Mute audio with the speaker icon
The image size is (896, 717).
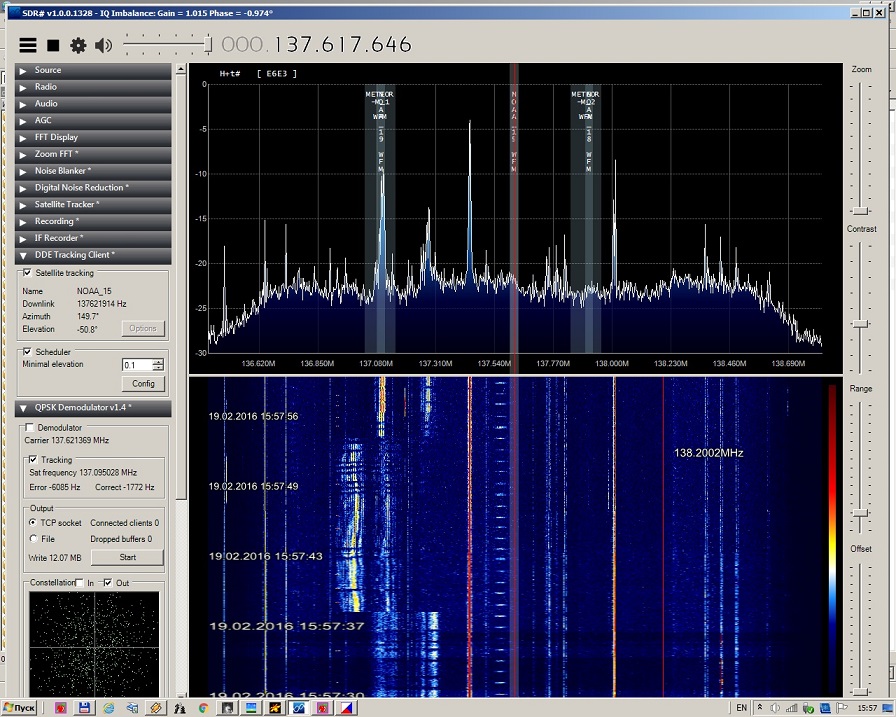pos(103,45)
